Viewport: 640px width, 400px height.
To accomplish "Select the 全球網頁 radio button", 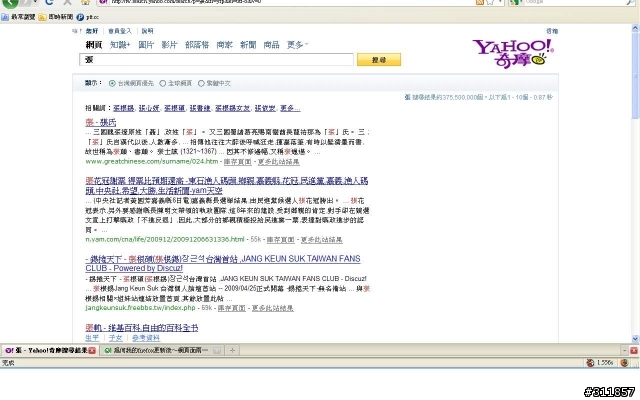I will (162, 83).
